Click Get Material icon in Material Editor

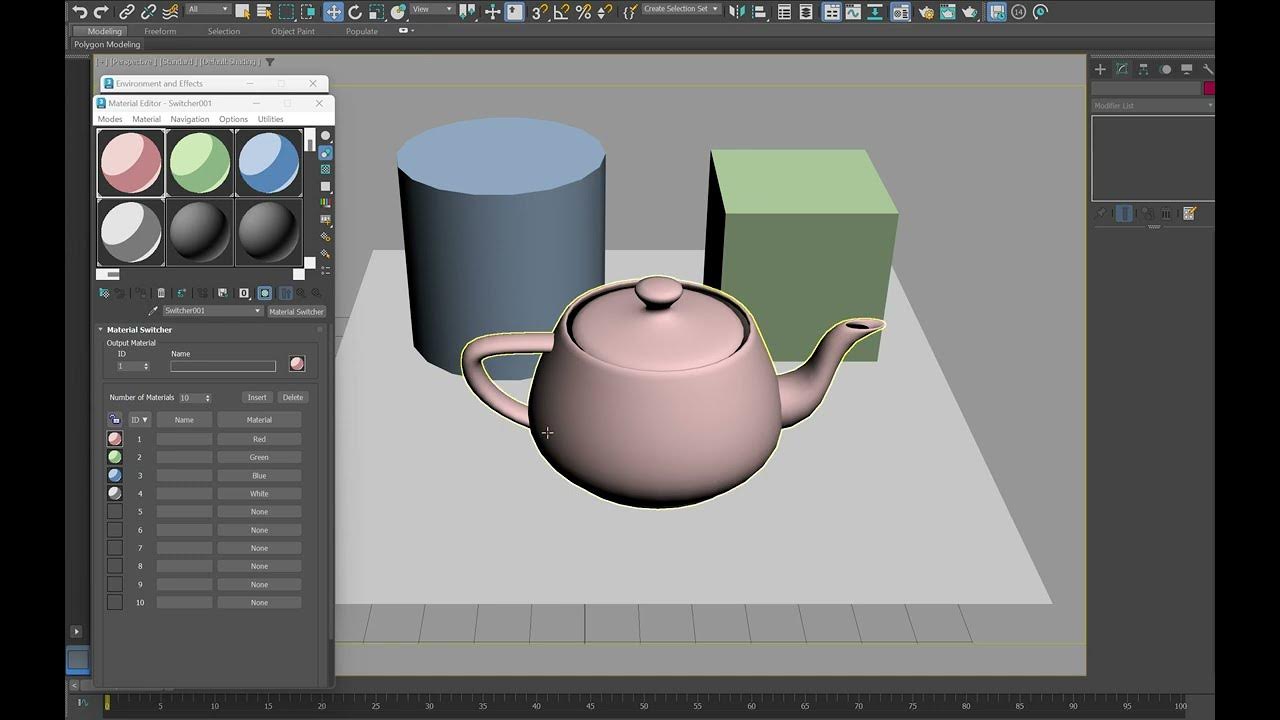pos(104,293)
